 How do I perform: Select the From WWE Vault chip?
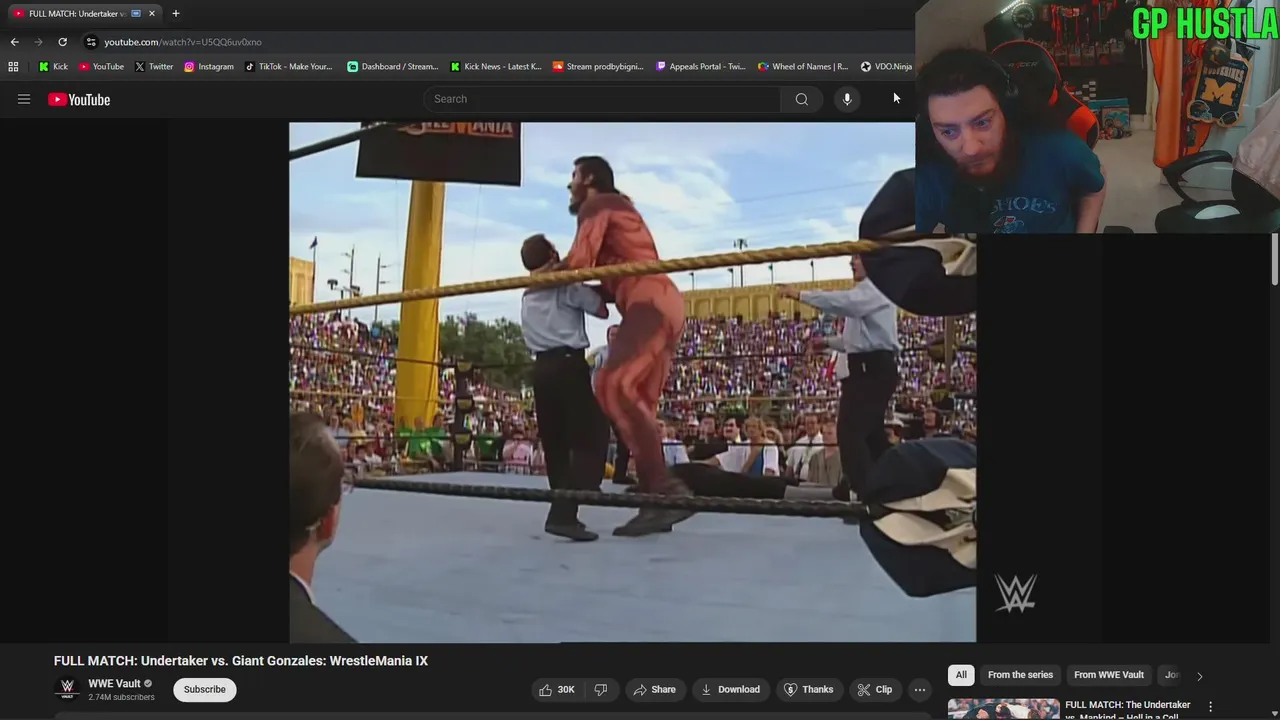click(1108, 675)
